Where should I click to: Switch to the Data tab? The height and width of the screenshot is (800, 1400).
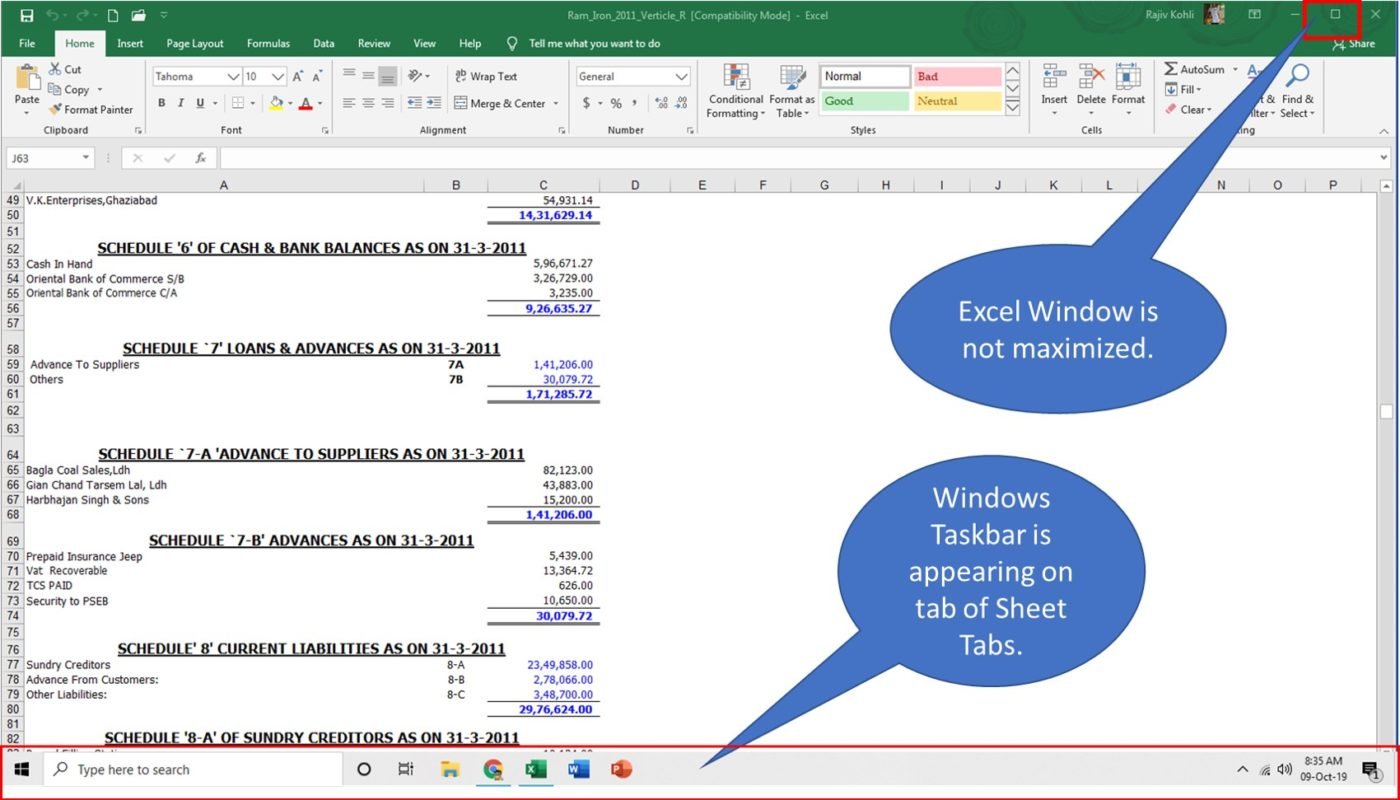(x=324, y=43)
